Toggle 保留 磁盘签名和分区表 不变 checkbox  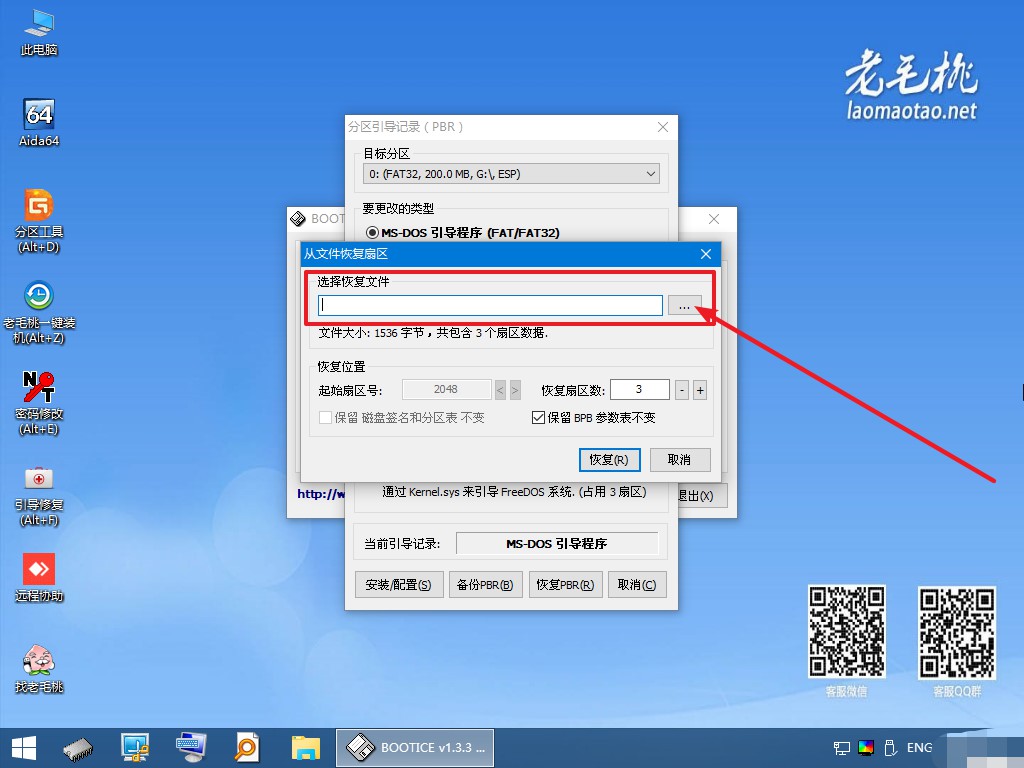325,417
